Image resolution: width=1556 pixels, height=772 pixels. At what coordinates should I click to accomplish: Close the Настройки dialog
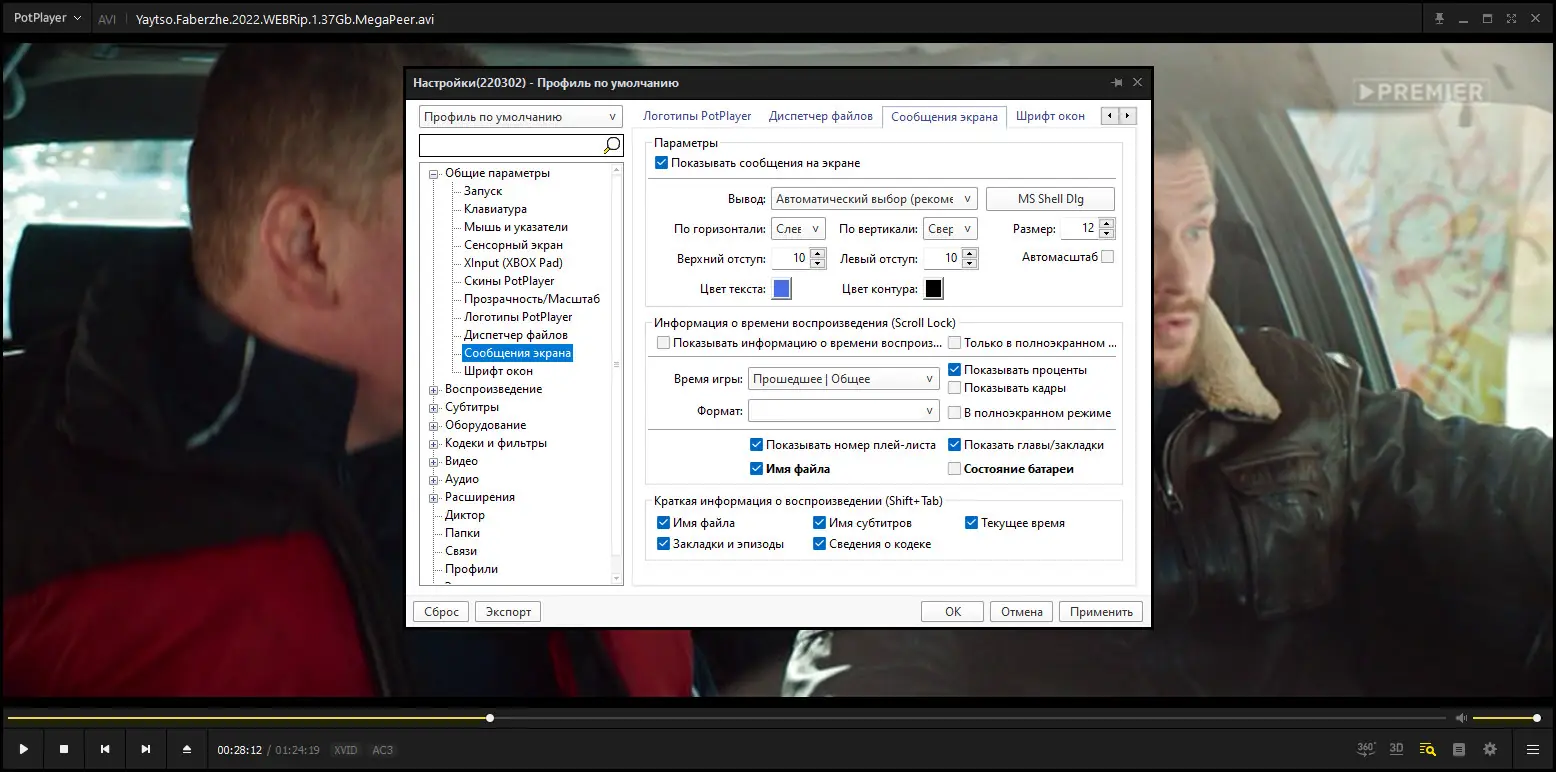point(1137,83)
